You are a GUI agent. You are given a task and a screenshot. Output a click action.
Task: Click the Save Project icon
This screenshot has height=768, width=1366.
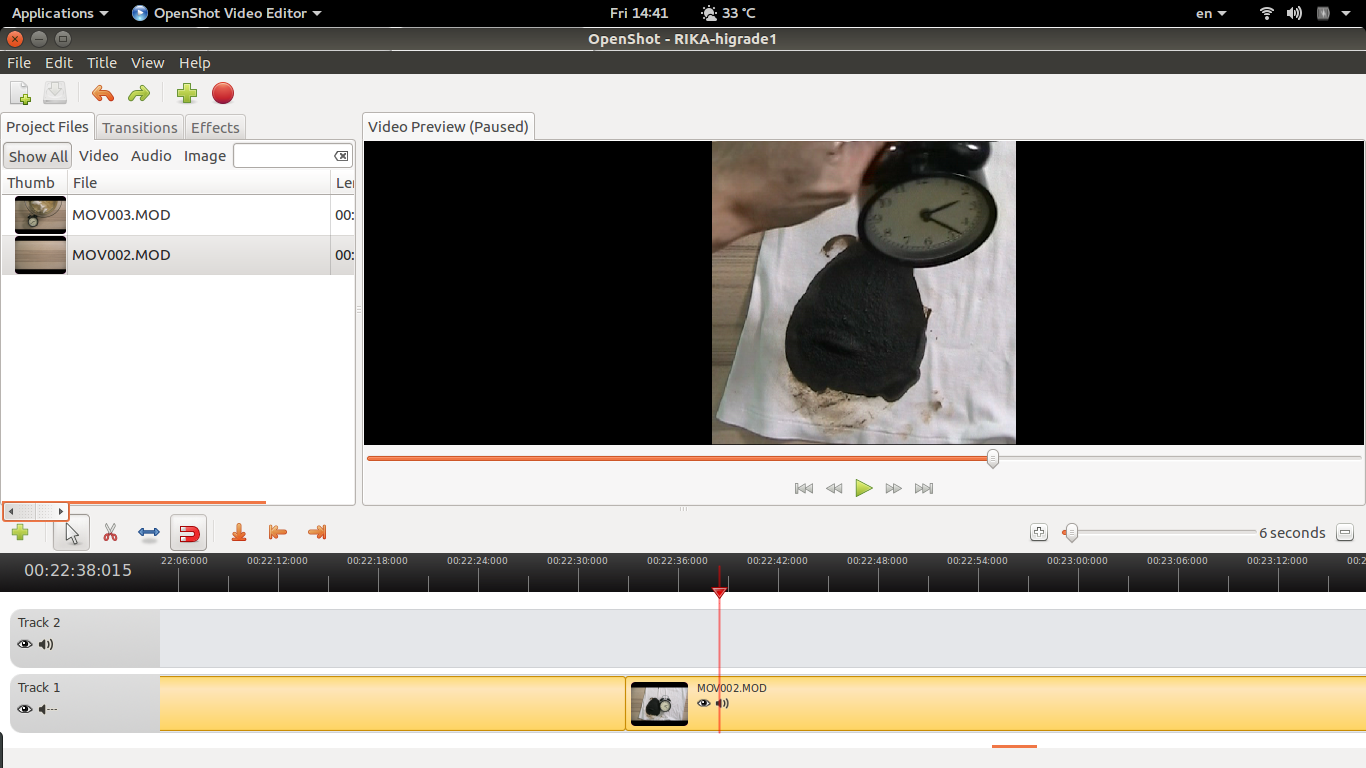click(x=55, y=94)
